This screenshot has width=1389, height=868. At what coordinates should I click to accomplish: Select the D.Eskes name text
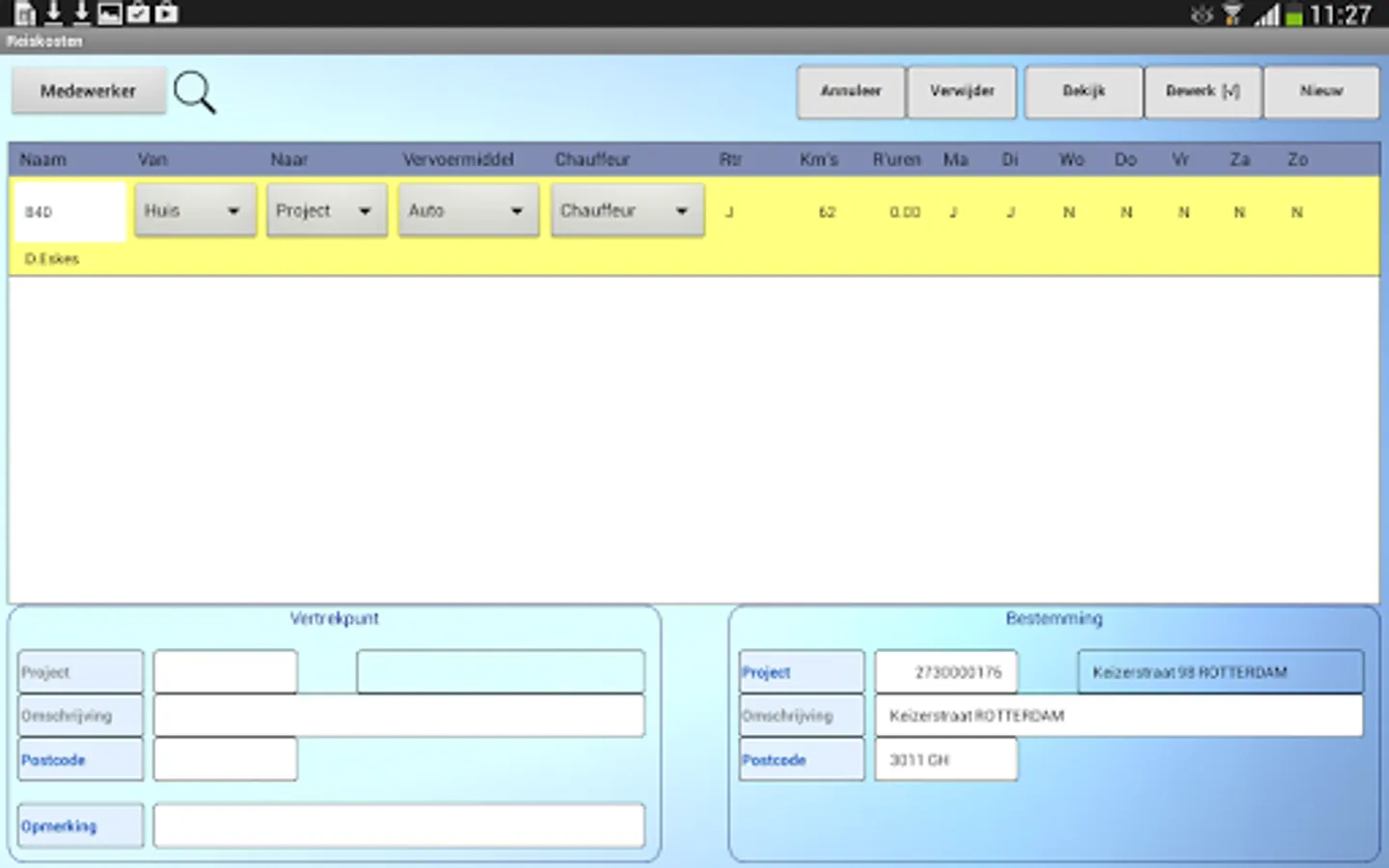52,258
